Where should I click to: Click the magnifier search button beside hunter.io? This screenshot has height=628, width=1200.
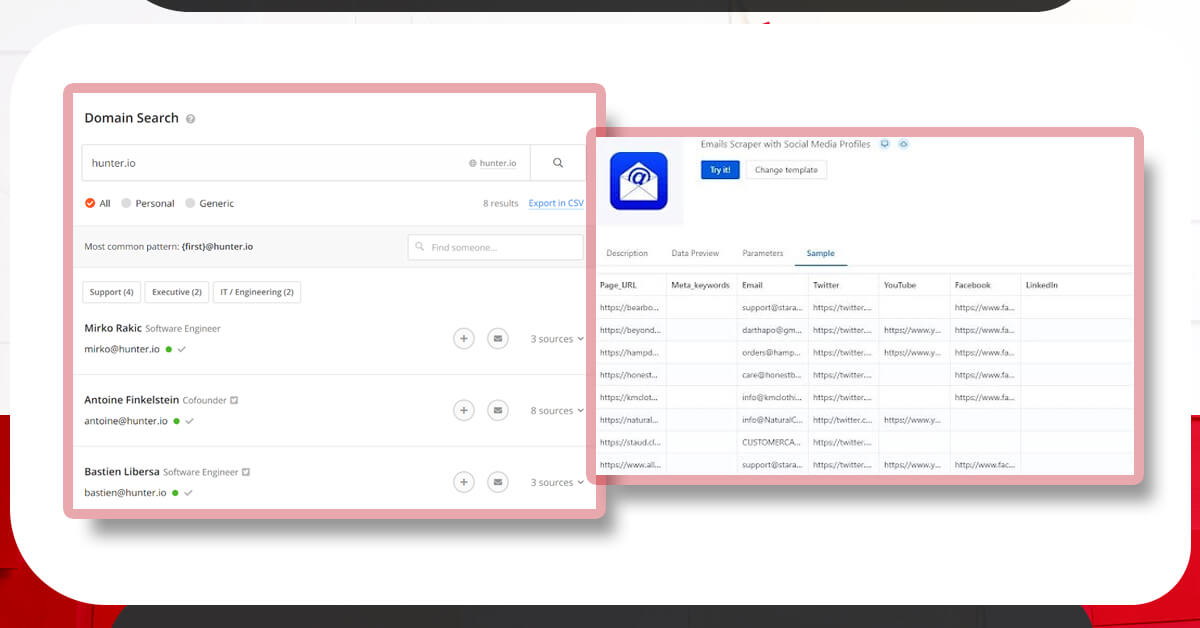(557, 163)
